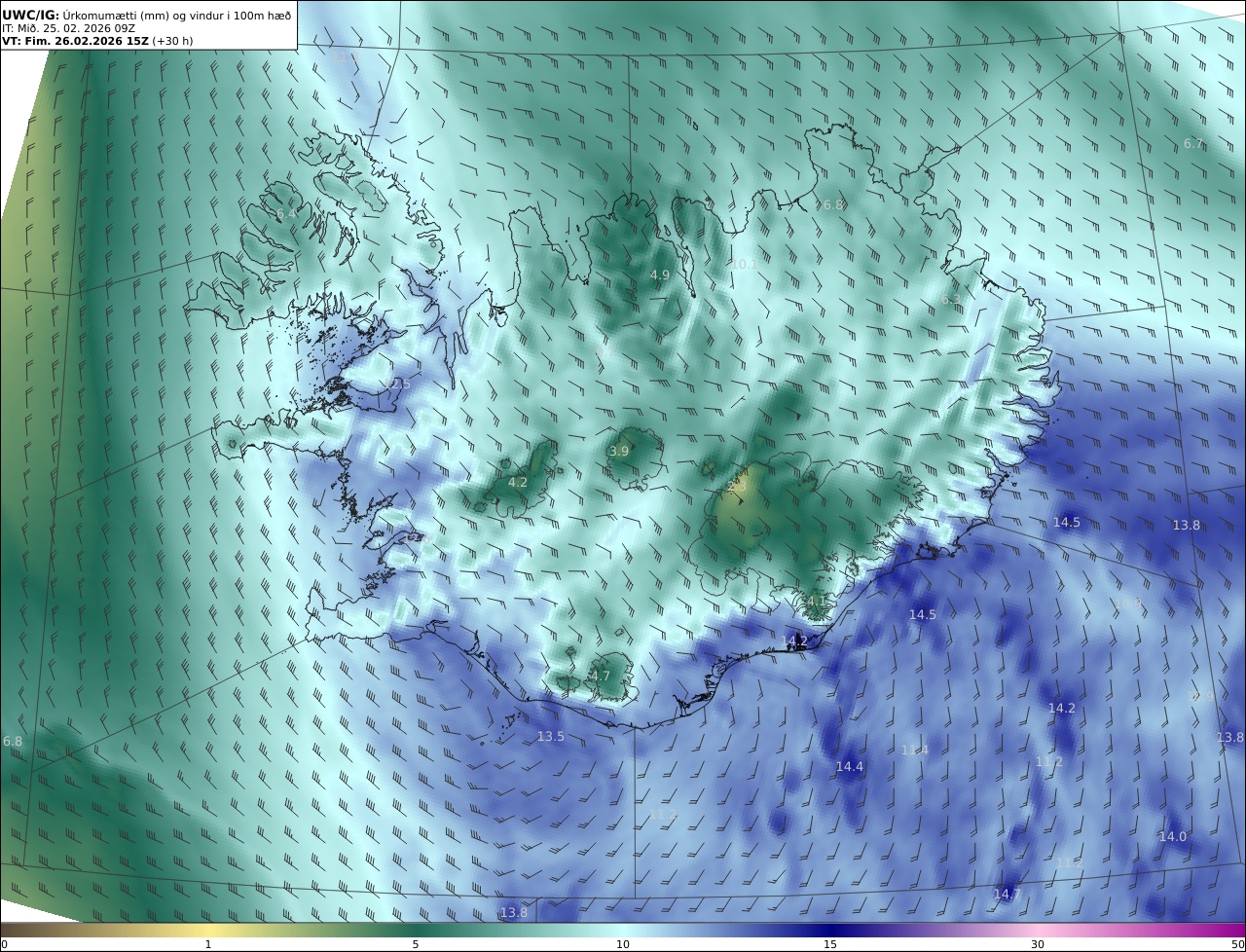This screenshot has height=952, width=1246.
Task: Click the 13.8 label on the far right edge
Action: tap(1230, 737)
